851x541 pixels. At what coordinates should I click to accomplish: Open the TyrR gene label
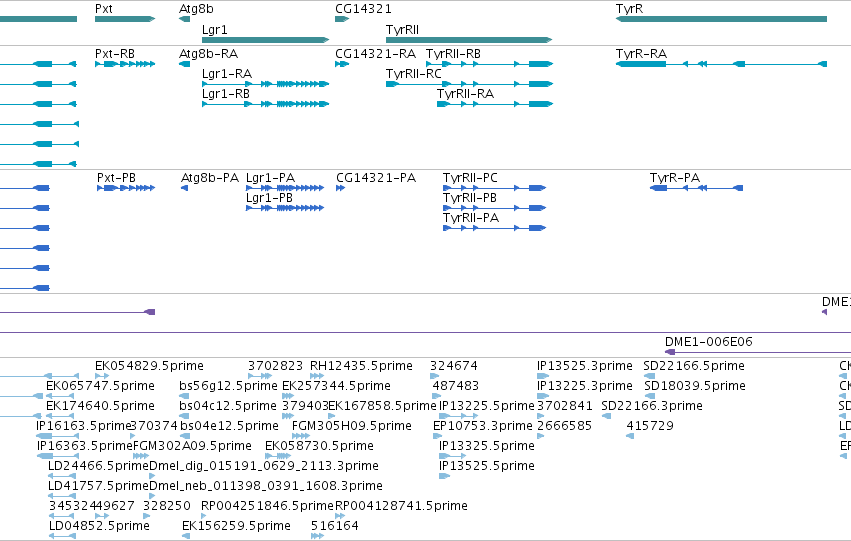(630, 9)
